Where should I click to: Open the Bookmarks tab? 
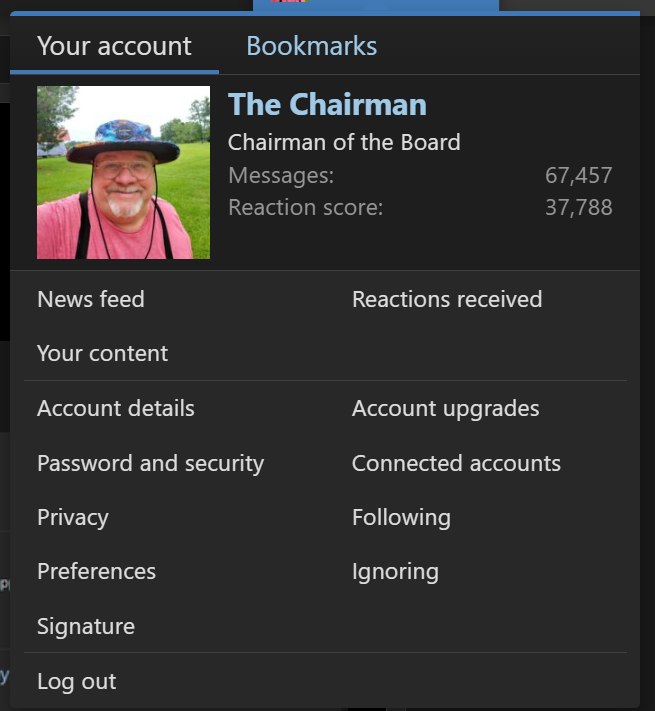pyautogui.click(x=311, y=46)
